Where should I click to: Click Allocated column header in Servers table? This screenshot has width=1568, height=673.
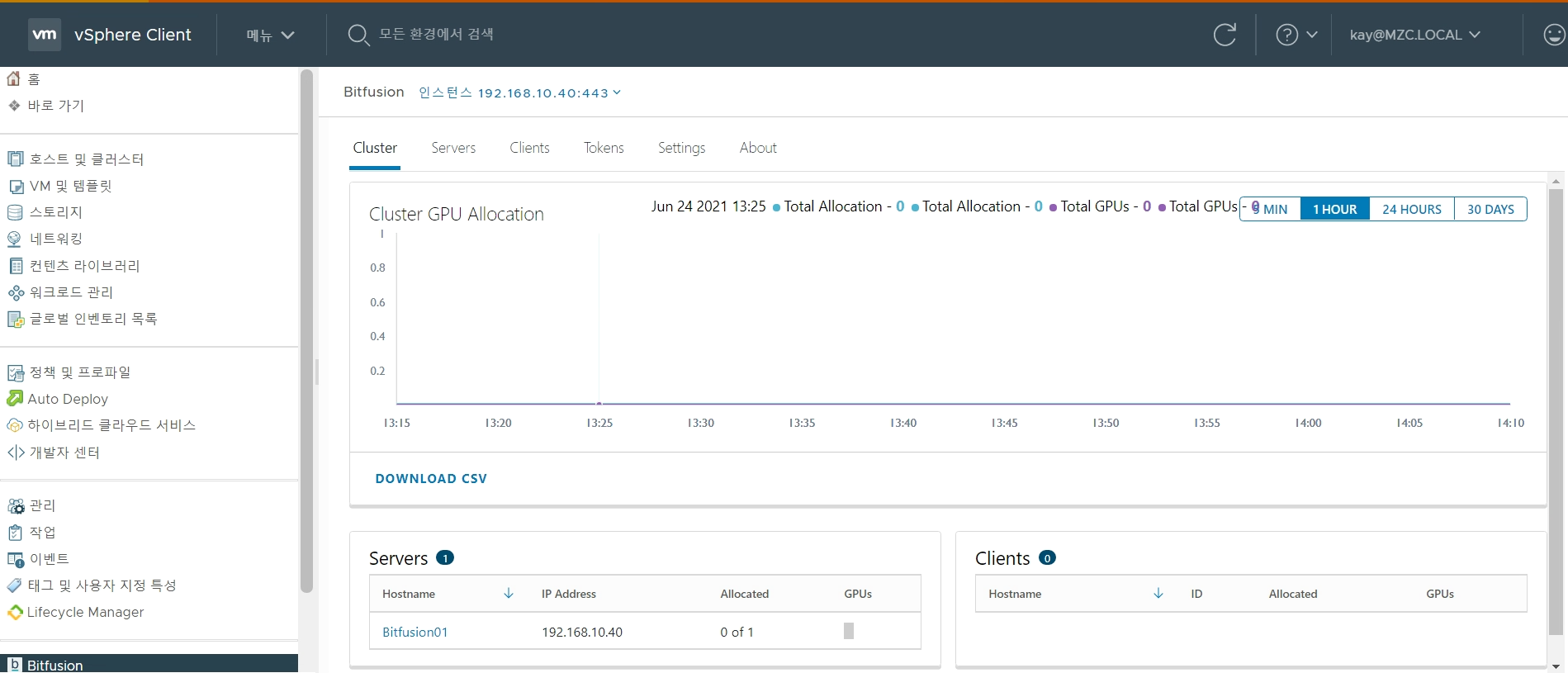coord(744,594)
